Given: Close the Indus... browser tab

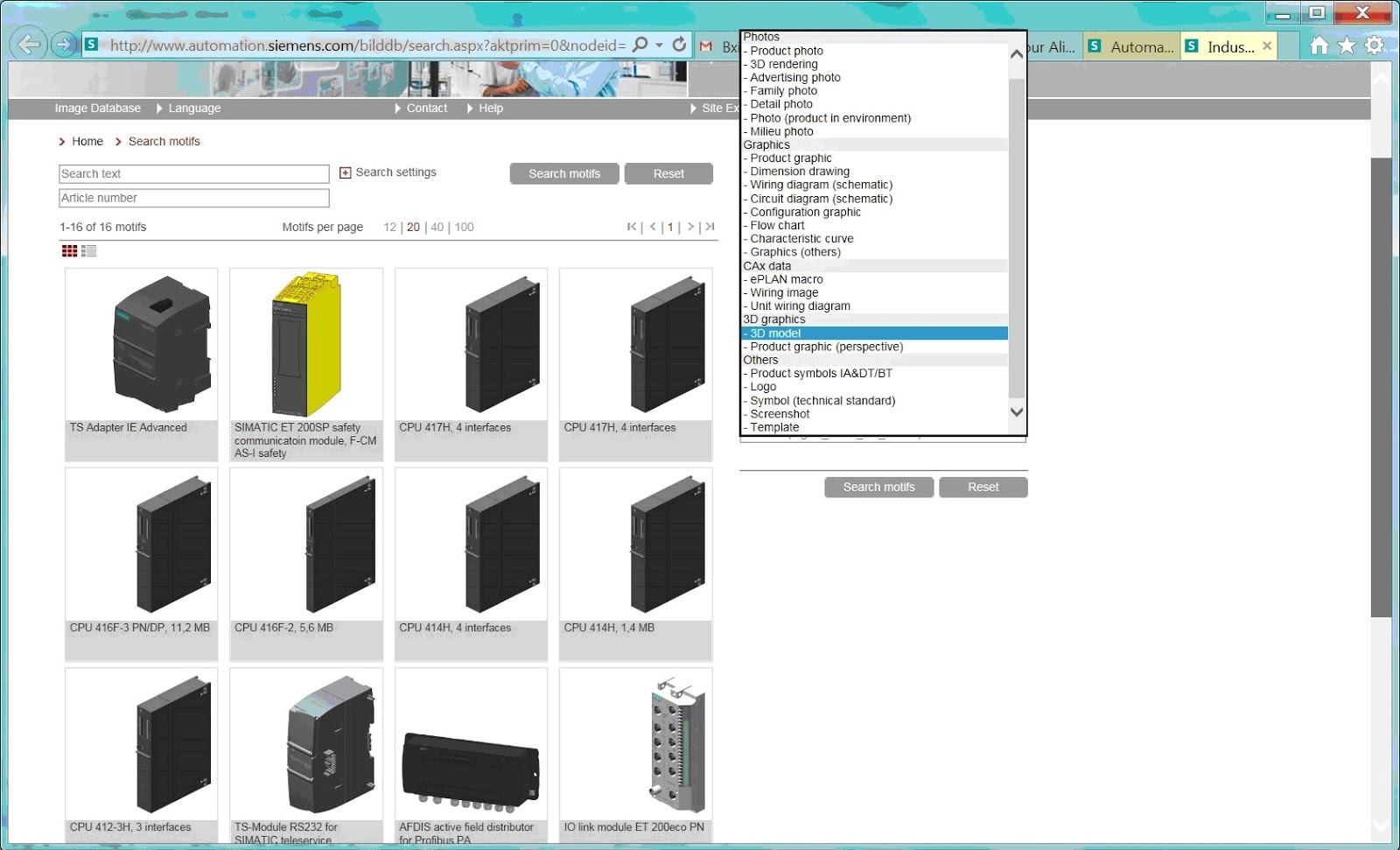Looking at the screenshot, I should (1267, 46).
